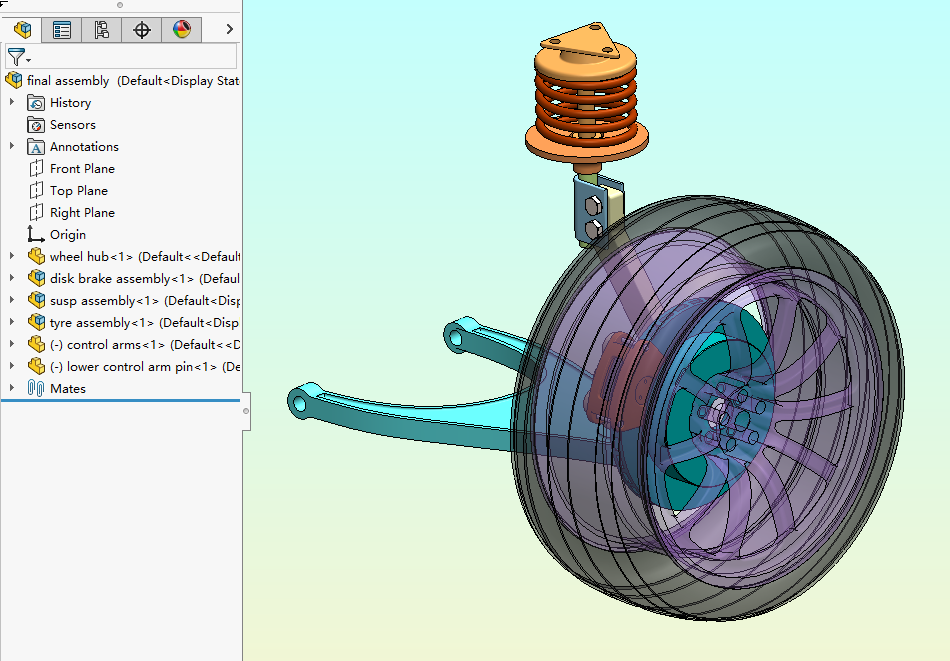Expand the Mates folder

click(12, 388)
